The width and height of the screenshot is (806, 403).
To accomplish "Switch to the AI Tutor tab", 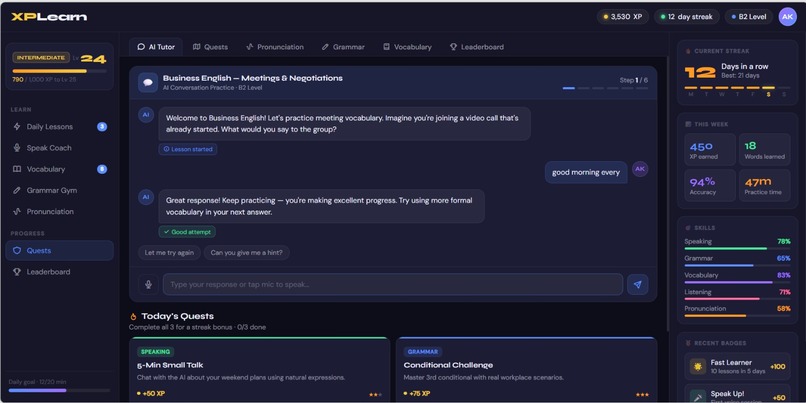I will click(x=156, y=47).
